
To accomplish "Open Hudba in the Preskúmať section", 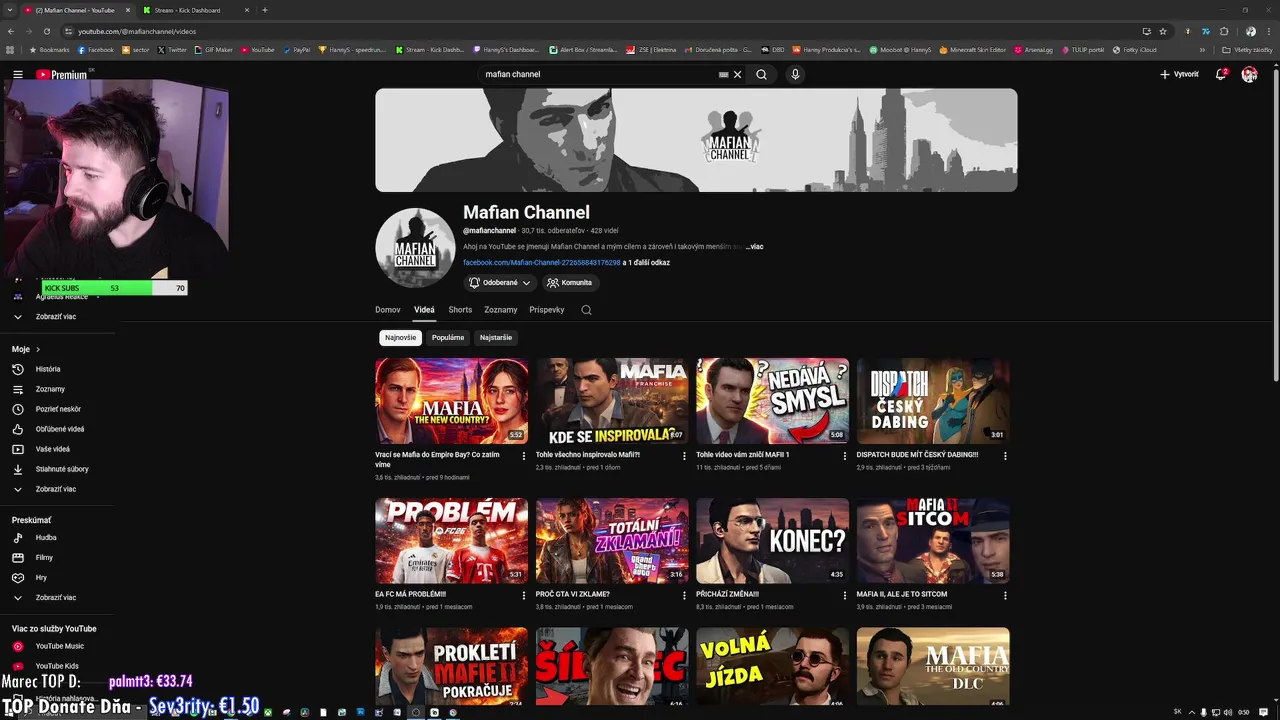I will [48, 537].
